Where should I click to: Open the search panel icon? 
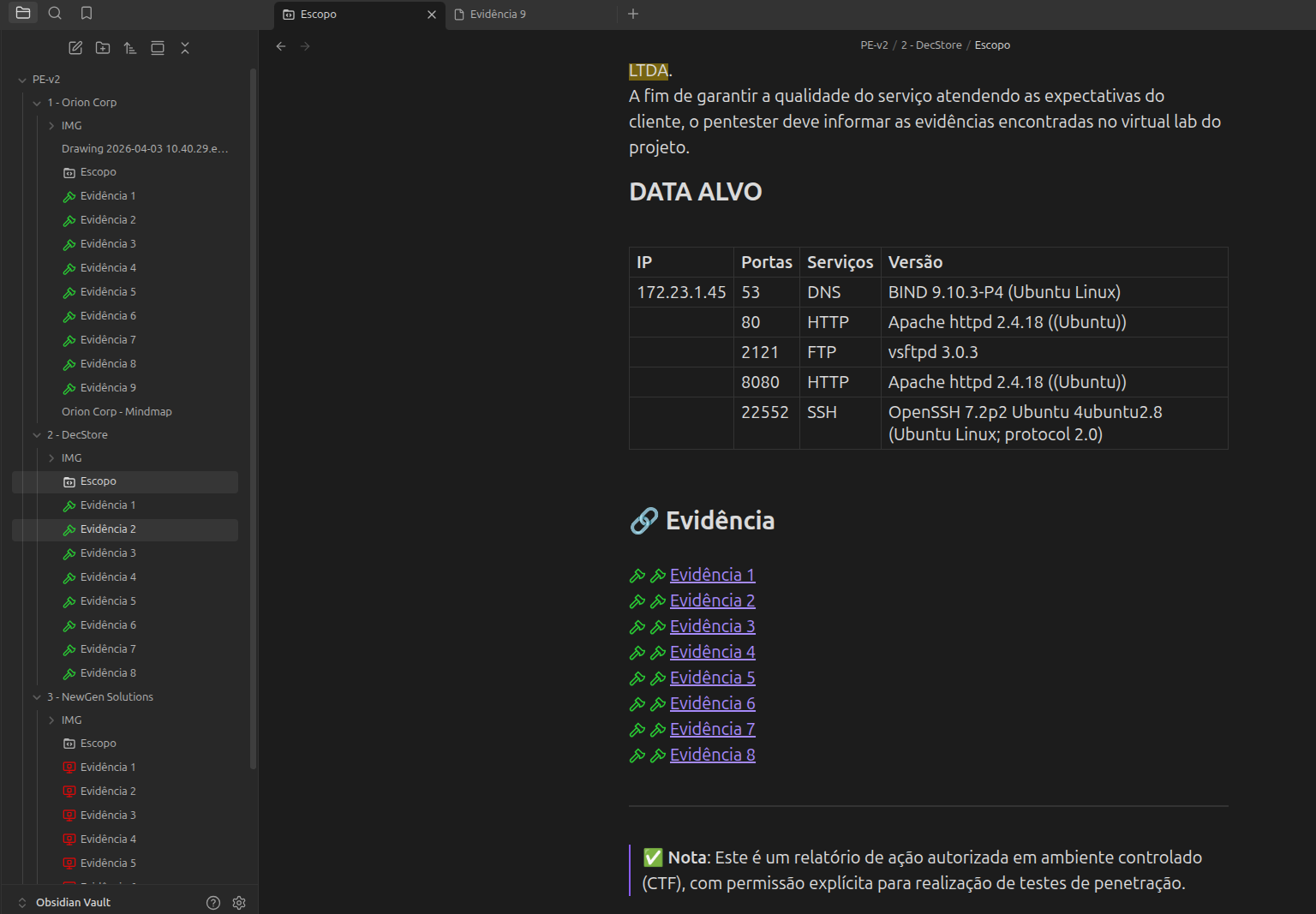coord(55,13)
